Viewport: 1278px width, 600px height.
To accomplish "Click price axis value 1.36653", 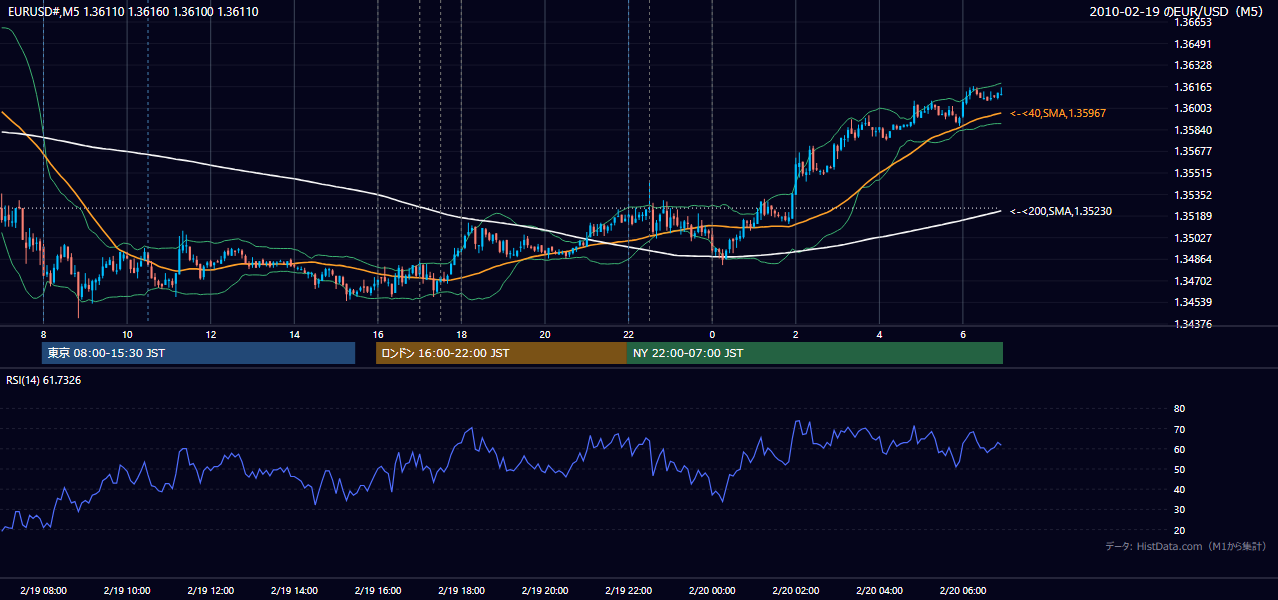I will [x=1192, y=22].
